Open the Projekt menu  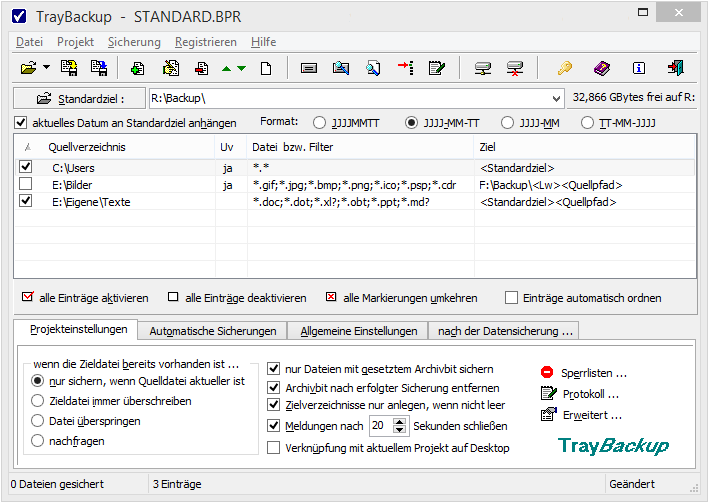(75, 42)
